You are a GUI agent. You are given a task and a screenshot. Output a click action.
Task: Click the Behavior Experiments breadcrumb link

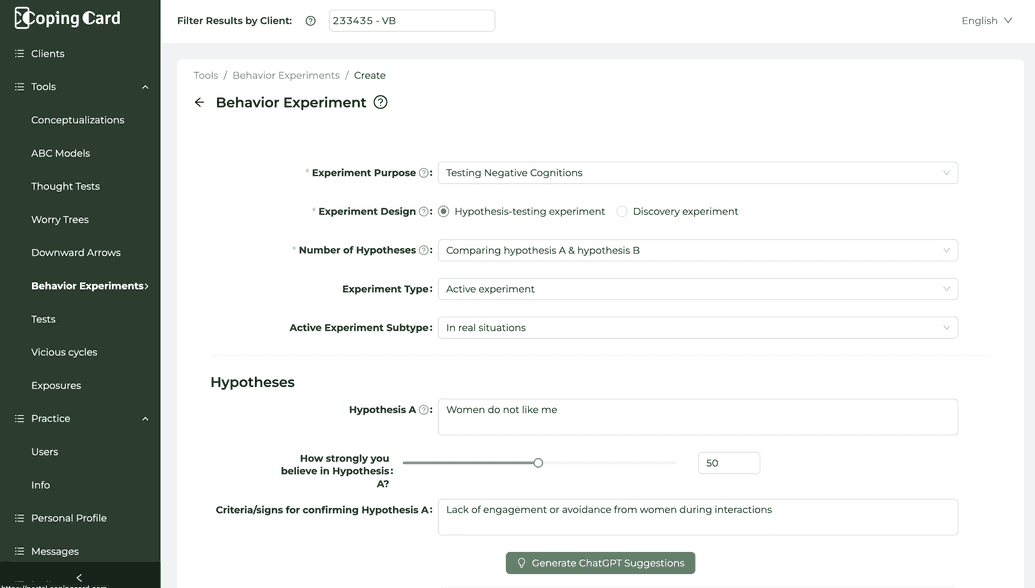(x=286, y=75)
